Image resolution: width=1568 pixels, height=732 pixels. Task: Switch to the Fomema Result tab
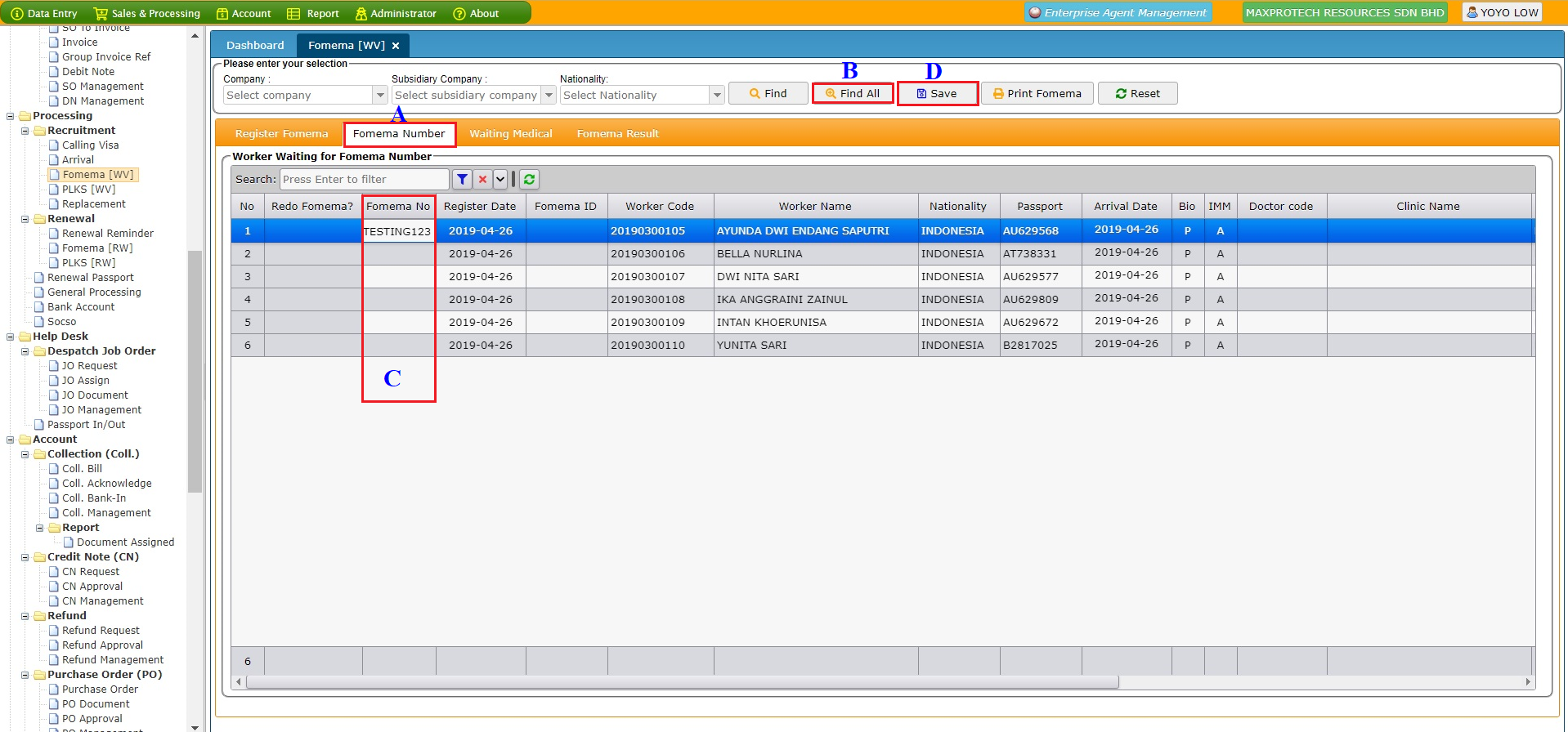coord(617,134)
